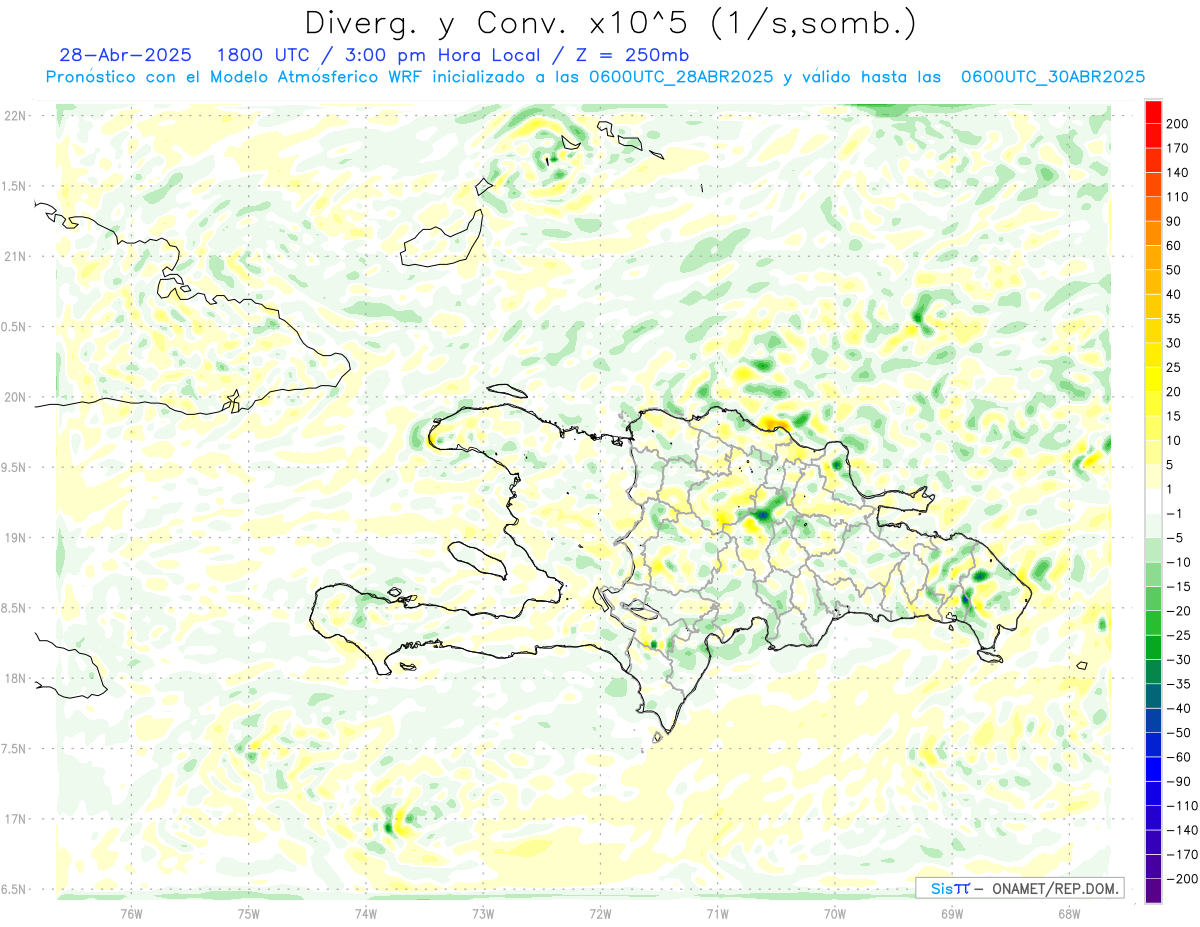This screenshot has width=1200, height=927.
Task: Click the '19N' latitude label
Action: (15, 538)
